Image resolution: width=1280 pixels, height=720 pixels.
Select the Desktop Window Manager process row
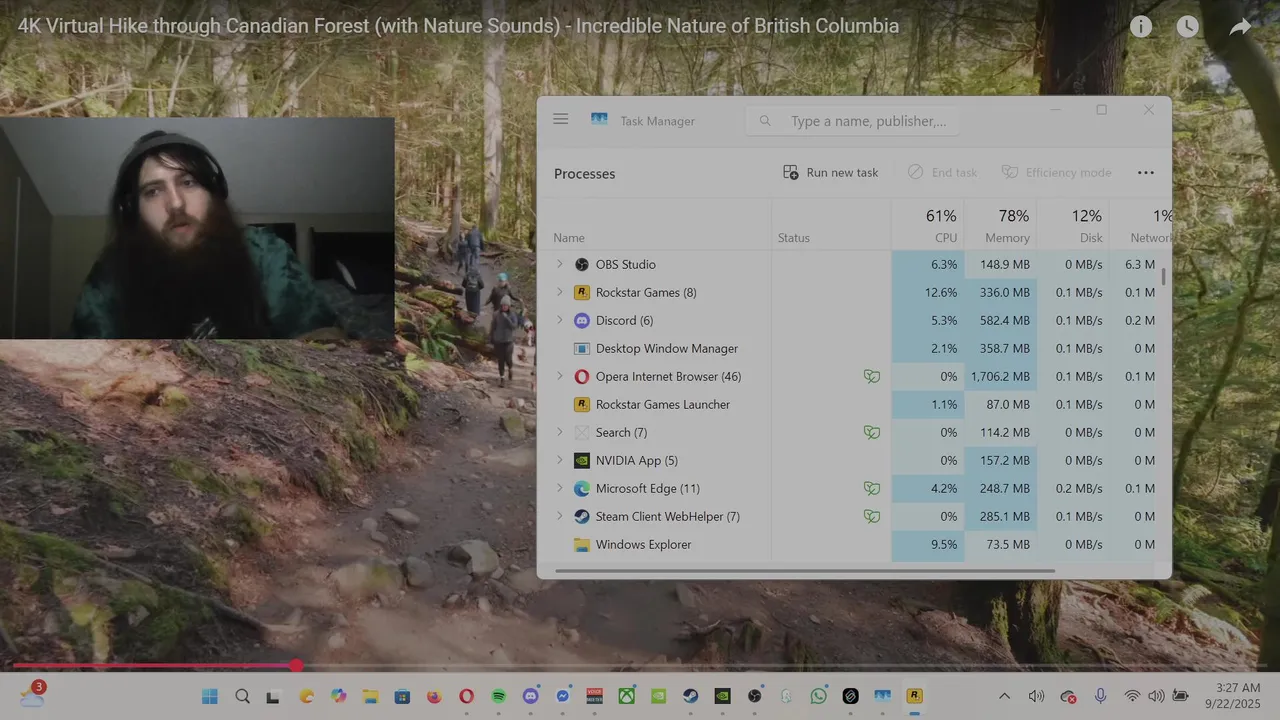pyautogui.click(x=855, y=348)
